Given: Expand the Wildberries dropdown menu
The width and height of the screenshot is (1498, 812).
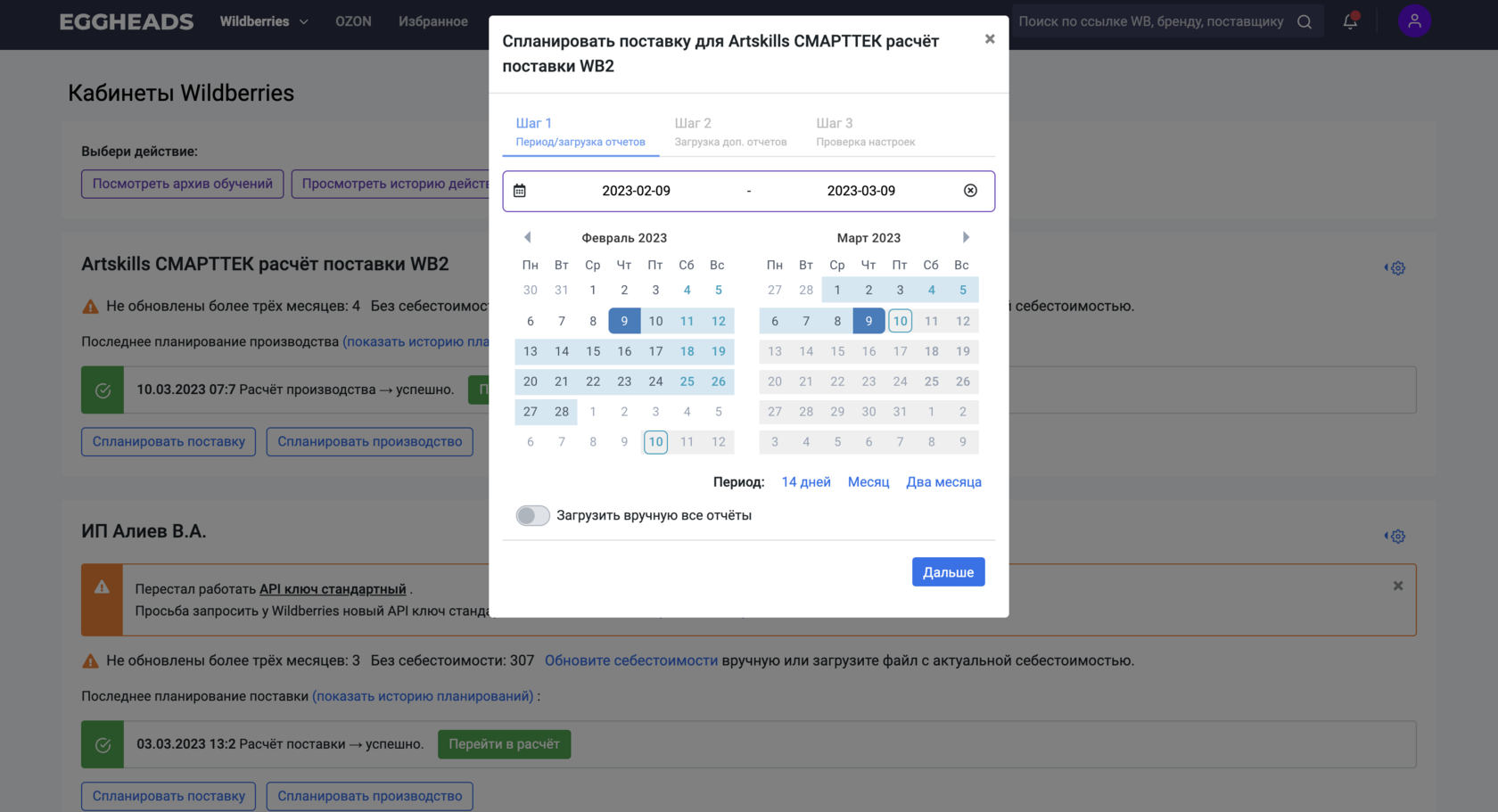Looking at the screenshot, I should click(264, 21).
